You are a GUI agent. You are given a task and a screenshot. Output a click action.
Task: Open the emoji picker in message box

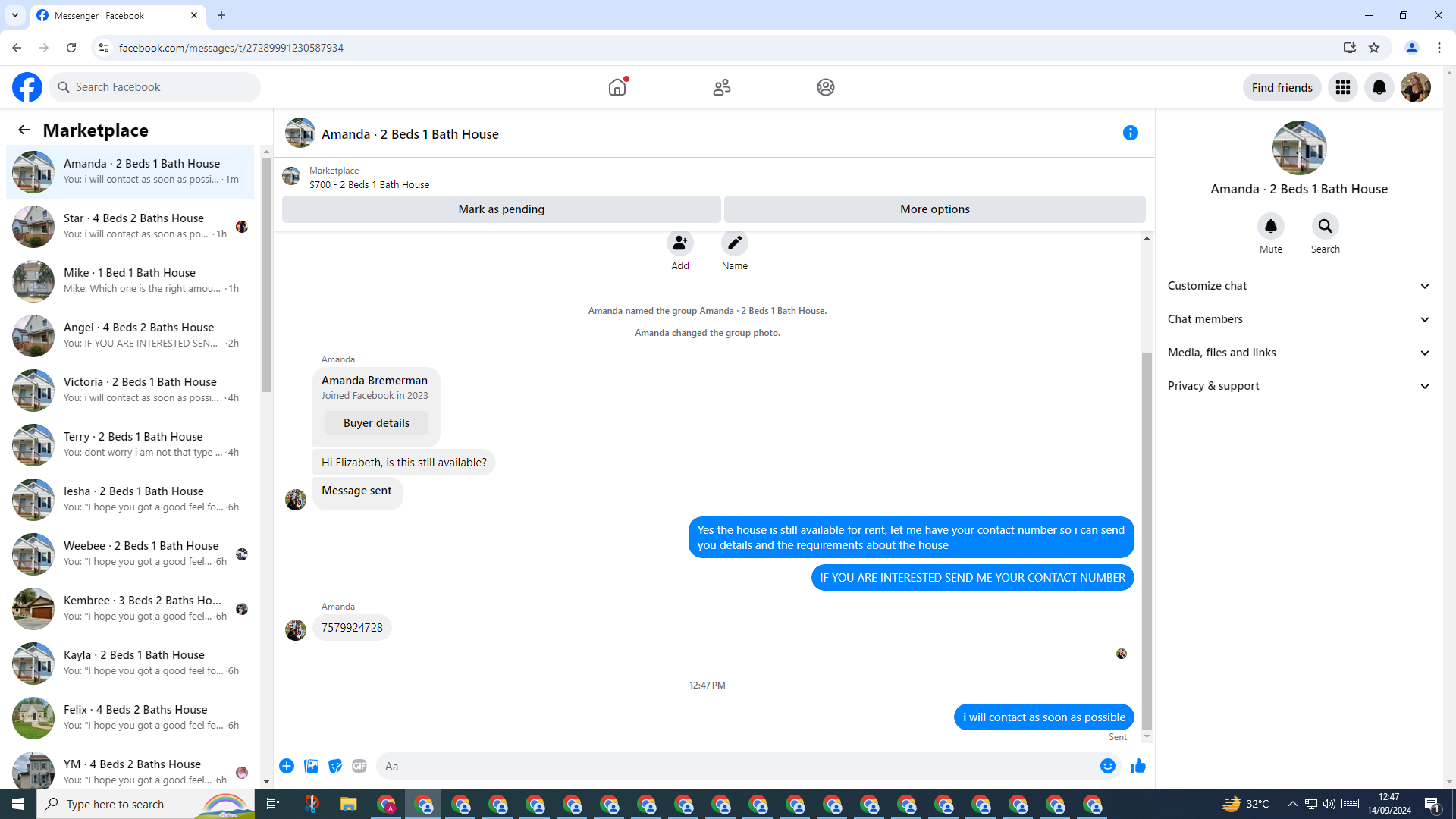click(1107, 766)
